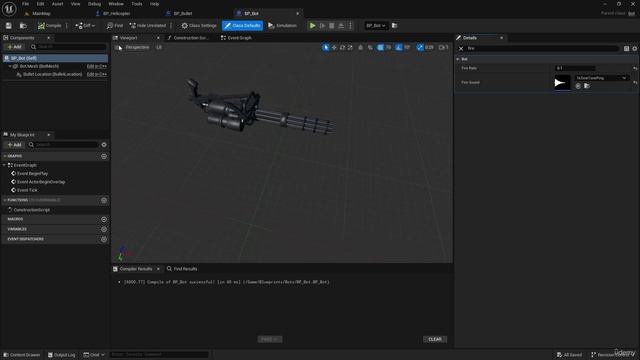640x360 pixels.
Task: Add new graph plus icon
Action: (x=104, y=156)
